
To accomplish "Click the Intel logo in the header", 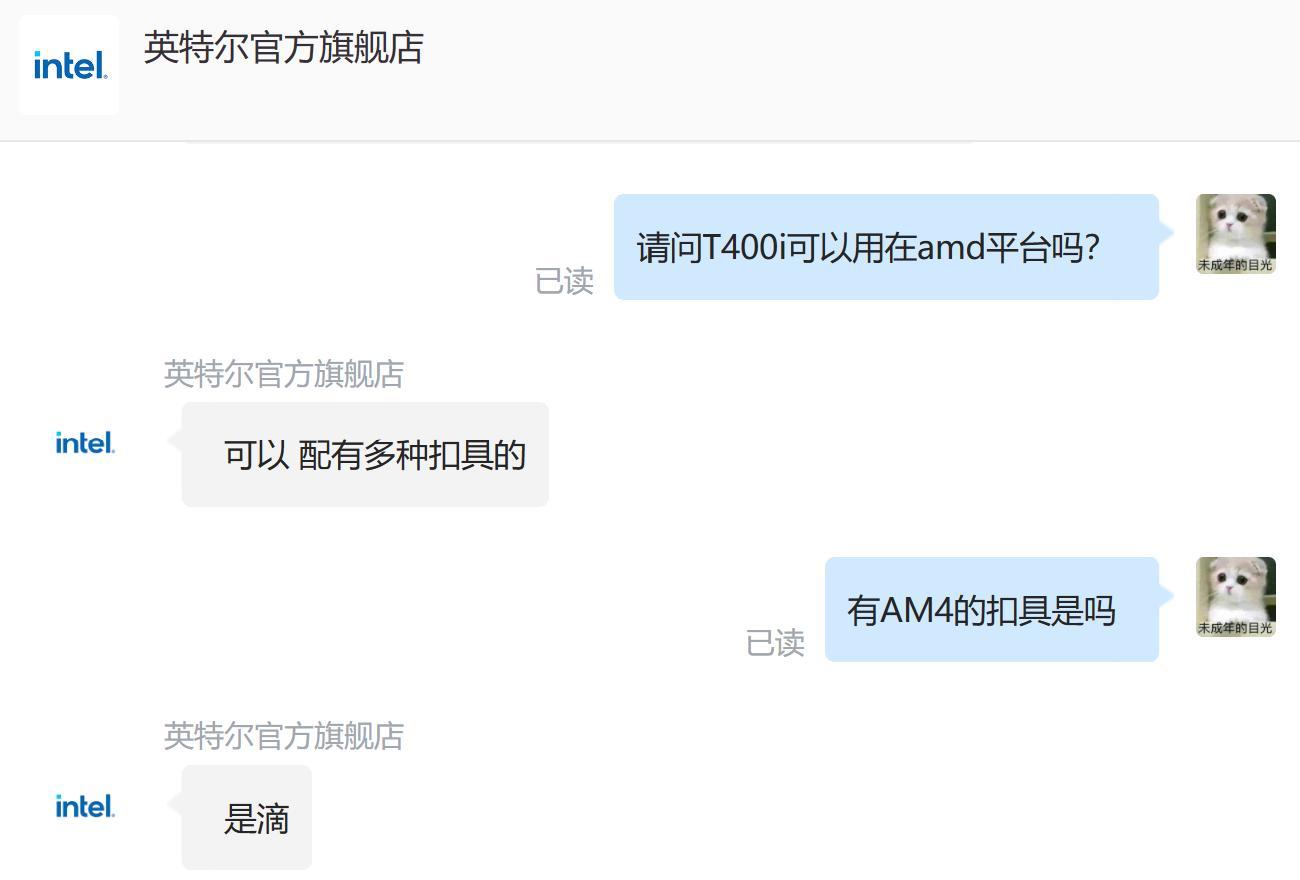I will pyautogui.click(x=69, y=65).
